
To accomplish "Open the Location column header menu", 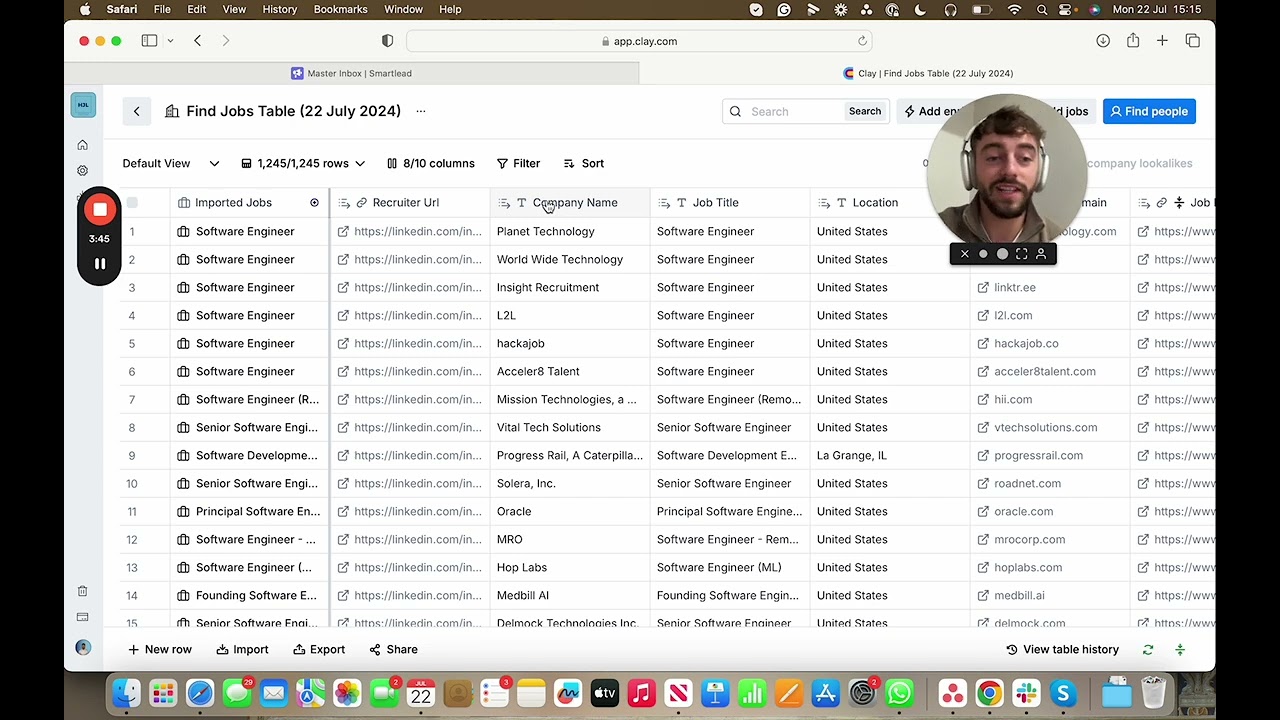I will (890, 203).
